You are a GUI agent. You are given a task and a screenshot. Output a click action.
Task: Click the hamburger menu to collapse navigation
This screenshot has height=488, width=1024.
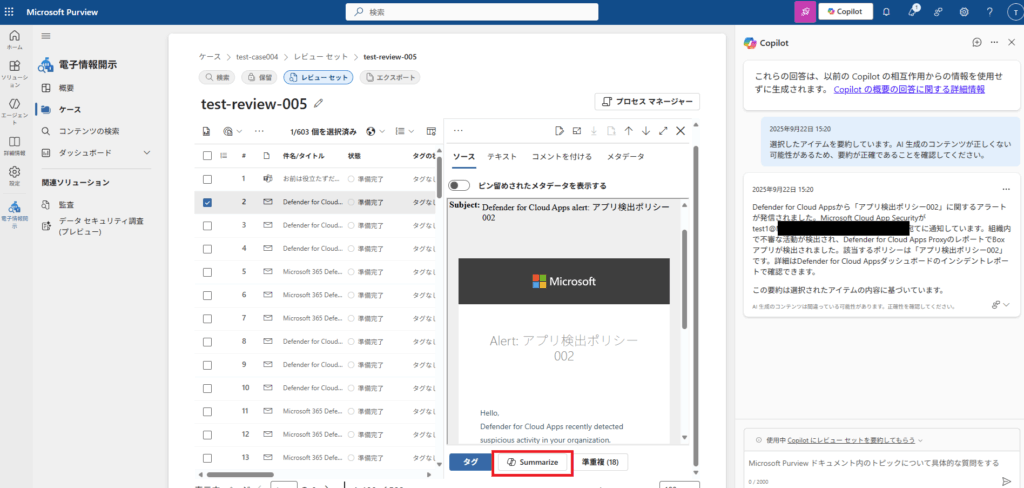pyautogui.click(x=45, y=36)
